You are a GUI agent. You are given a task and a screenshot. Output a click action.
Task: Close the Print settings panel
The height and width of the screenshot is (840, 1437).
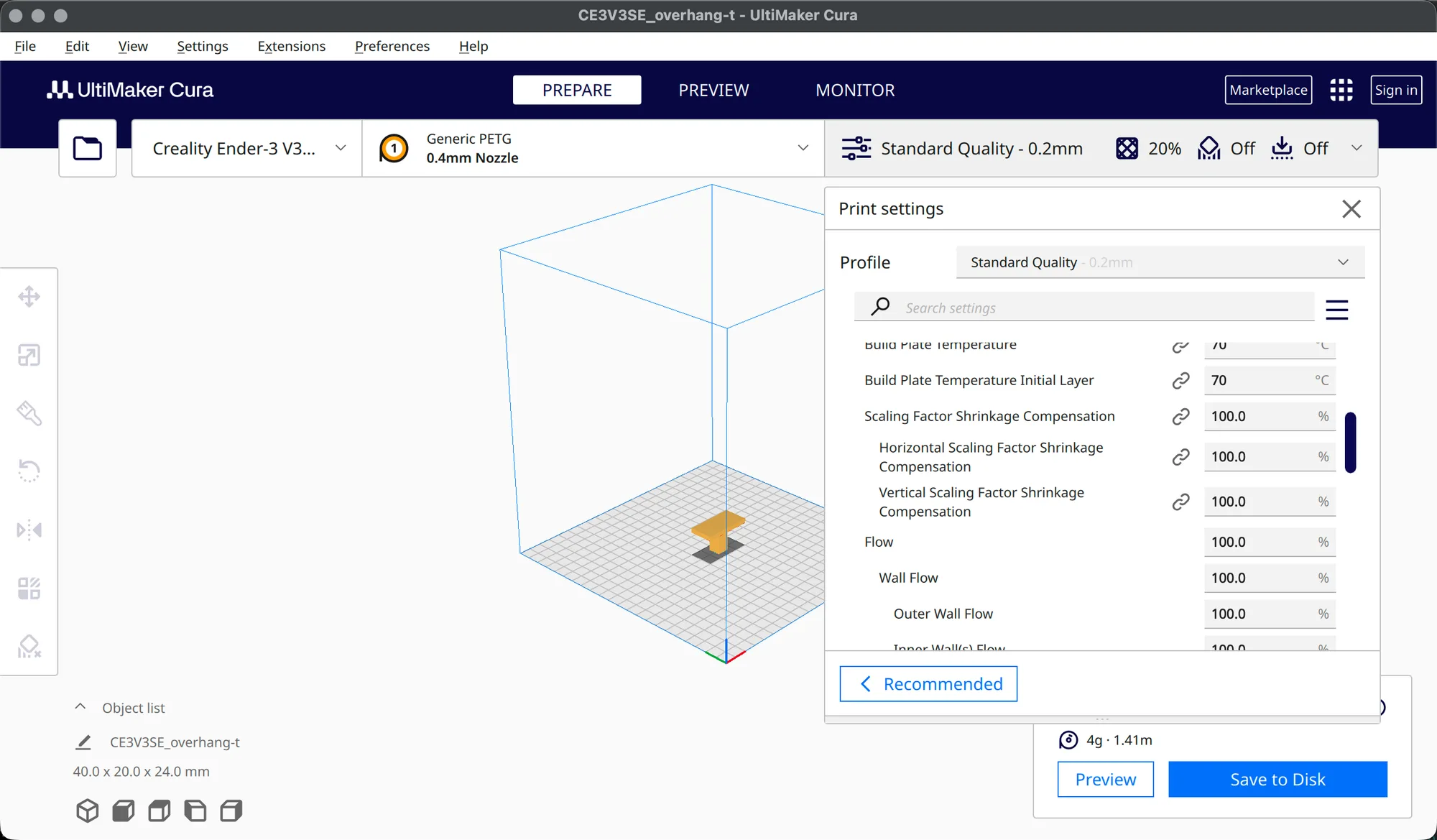tap(1351, 209)
